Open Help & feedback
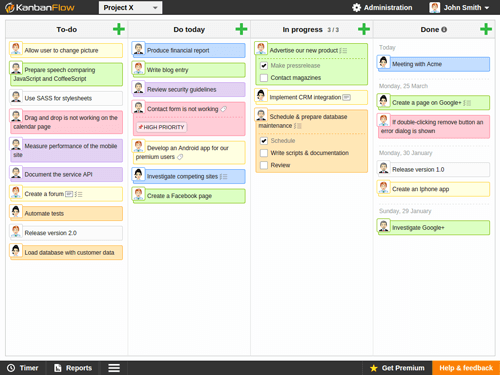Image resolution: width=500 pixels, height=375 pixels. point(466,368)
